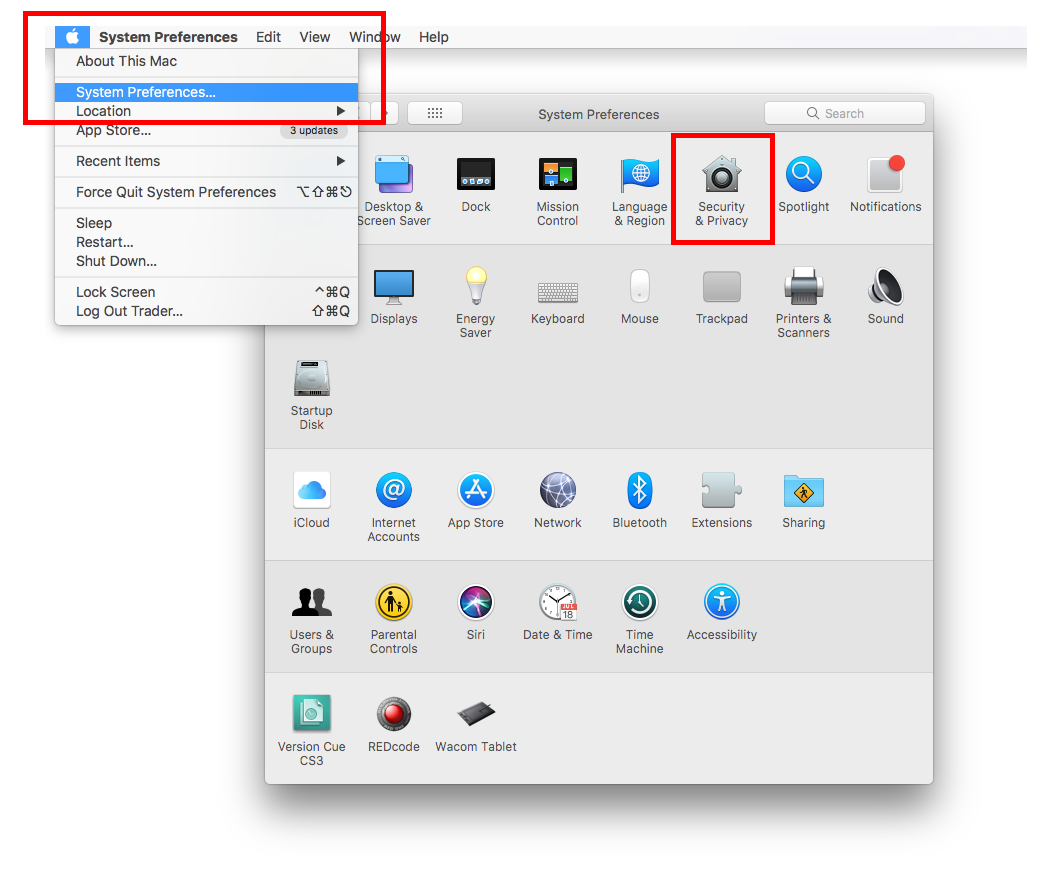Screen dimensions: 1056x883
Task: Open Parental Controls pane
Action: [394, 619]
